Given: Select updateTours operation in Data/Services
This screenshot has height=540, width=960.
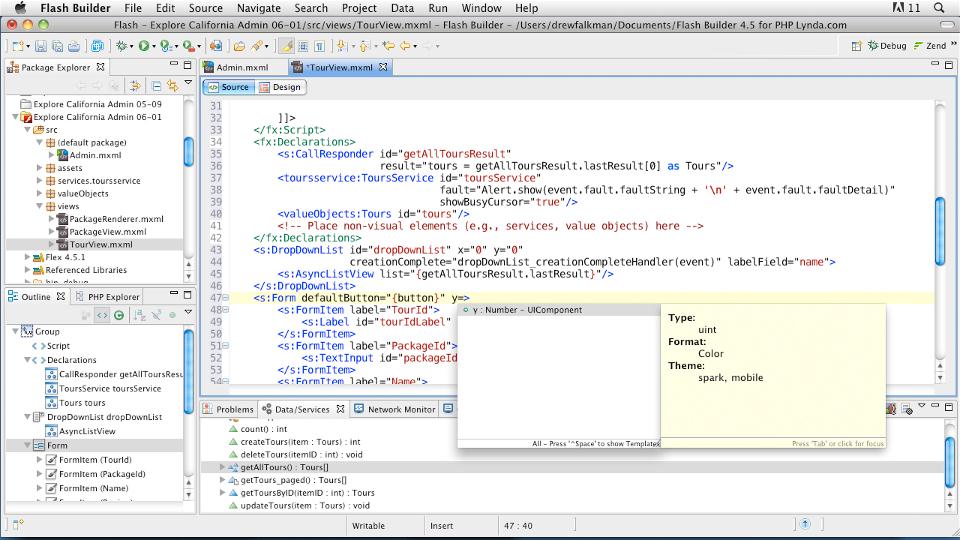Looking at the screenshot, I should coord(305,506).
